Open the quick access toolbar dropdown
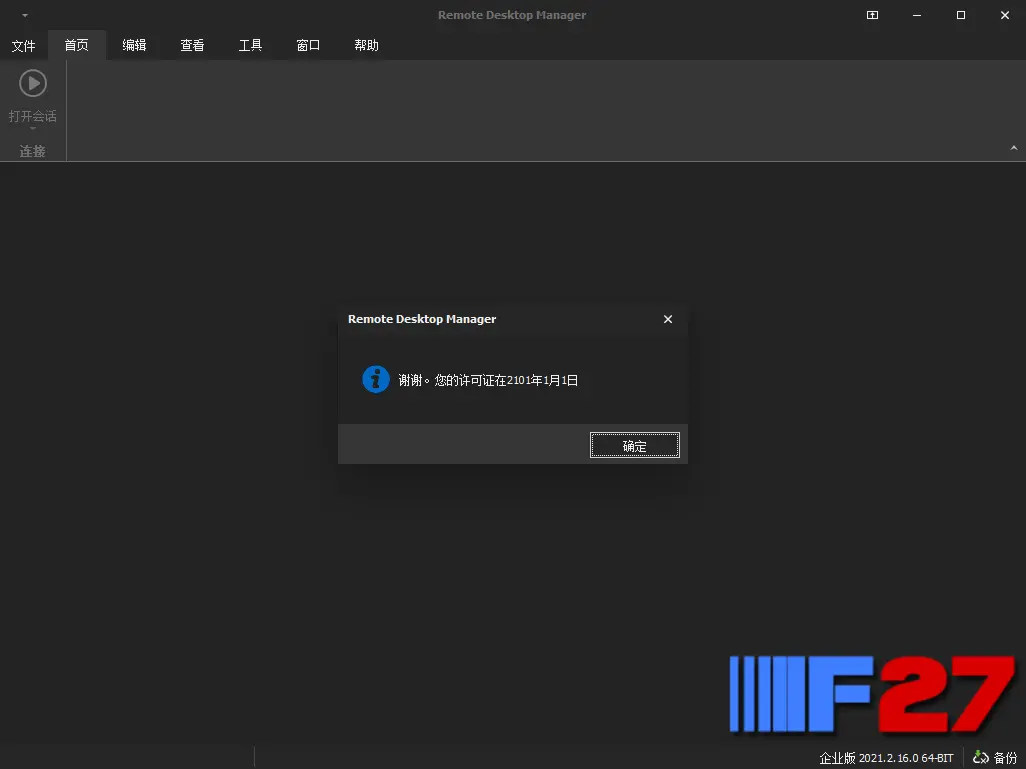Screen dimensions: 1026x769 pyautogui.click(x=25, y=15)
